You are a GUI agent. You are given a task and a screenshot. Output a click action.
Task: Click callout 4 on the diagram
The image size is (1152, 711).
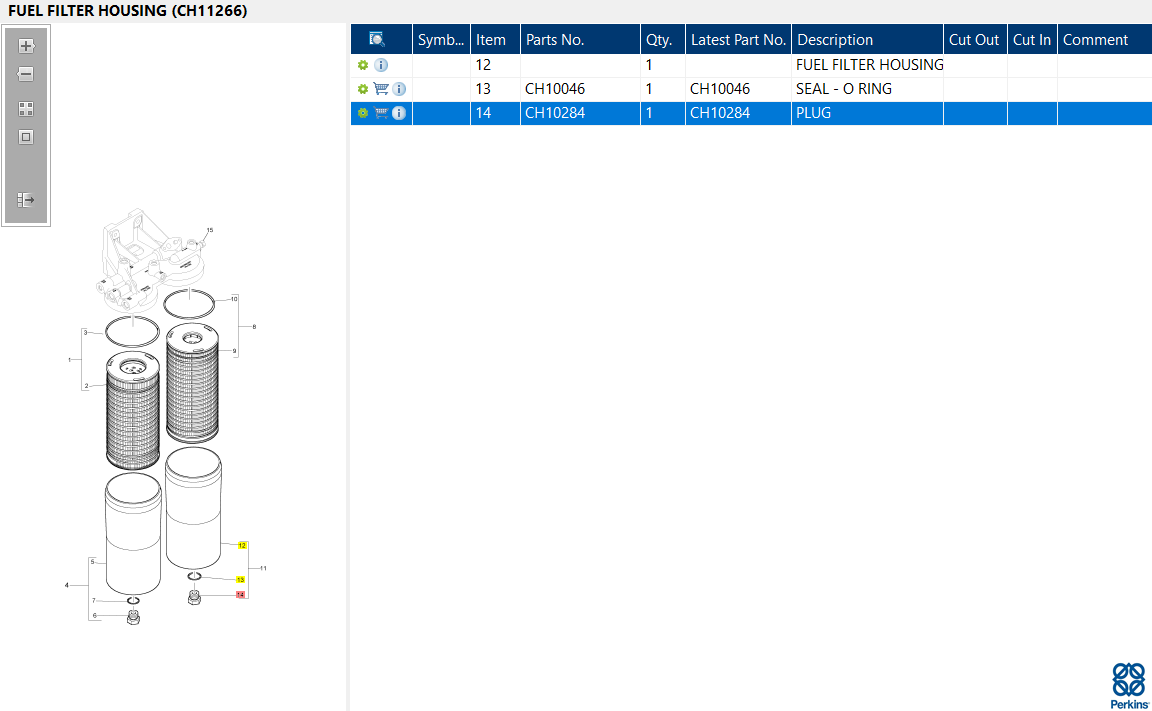tap(66, 585)
